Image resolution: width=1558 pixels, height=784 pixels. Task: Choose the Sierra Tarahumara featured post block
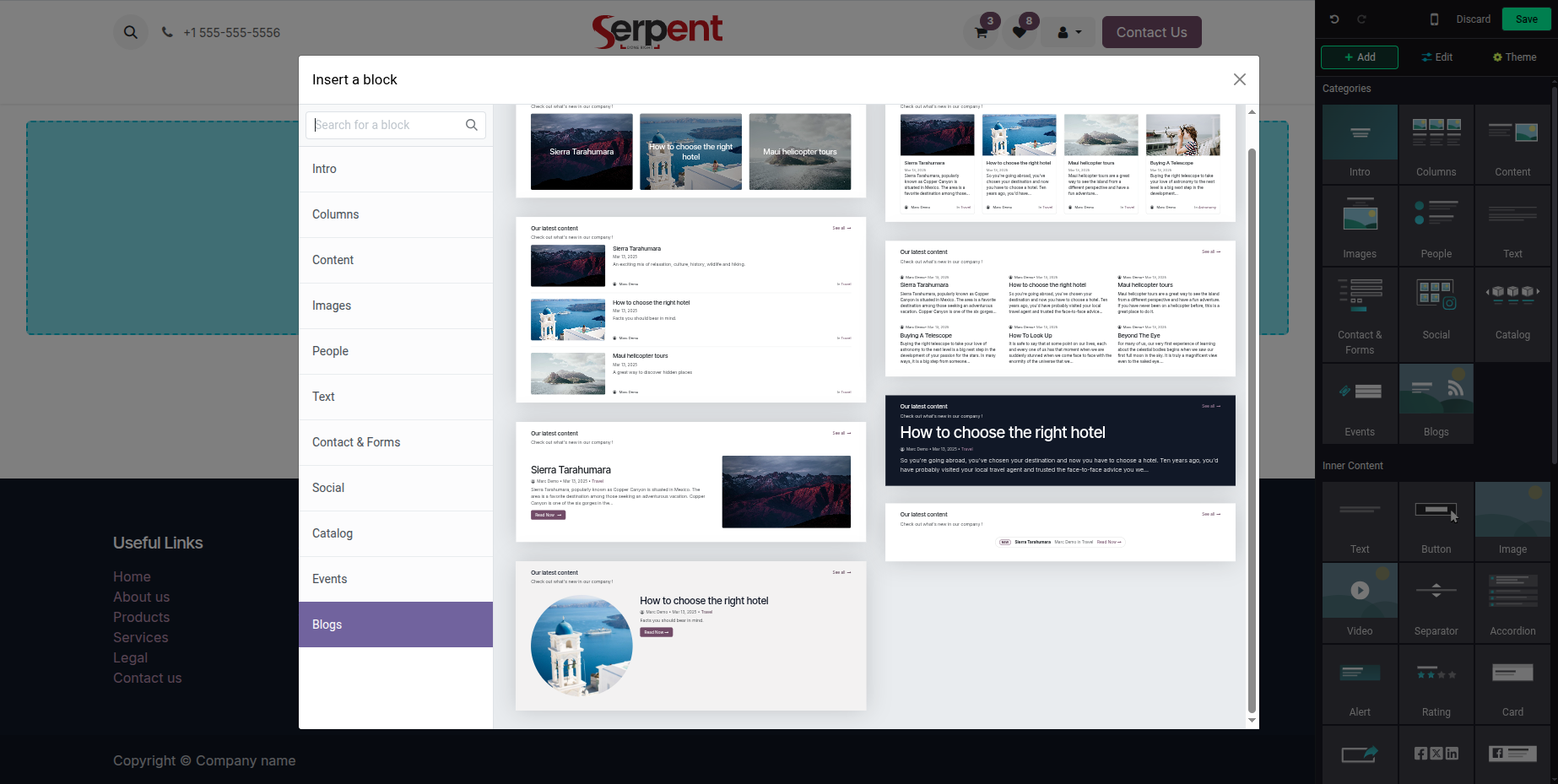(x=690, y=482)
